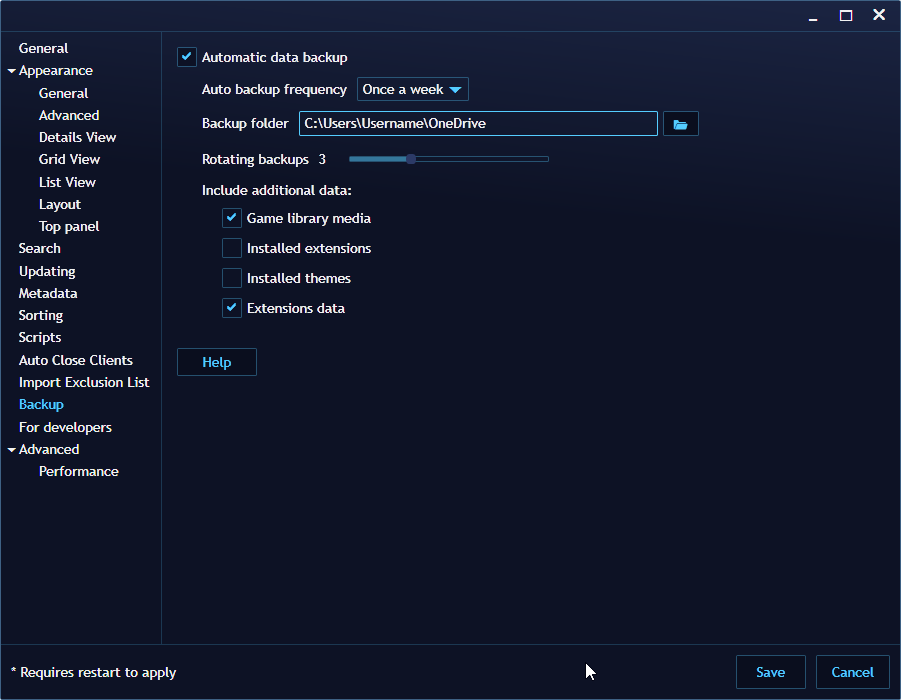
Task: Open Auto Close Clients settings
Action: [76, 360]
